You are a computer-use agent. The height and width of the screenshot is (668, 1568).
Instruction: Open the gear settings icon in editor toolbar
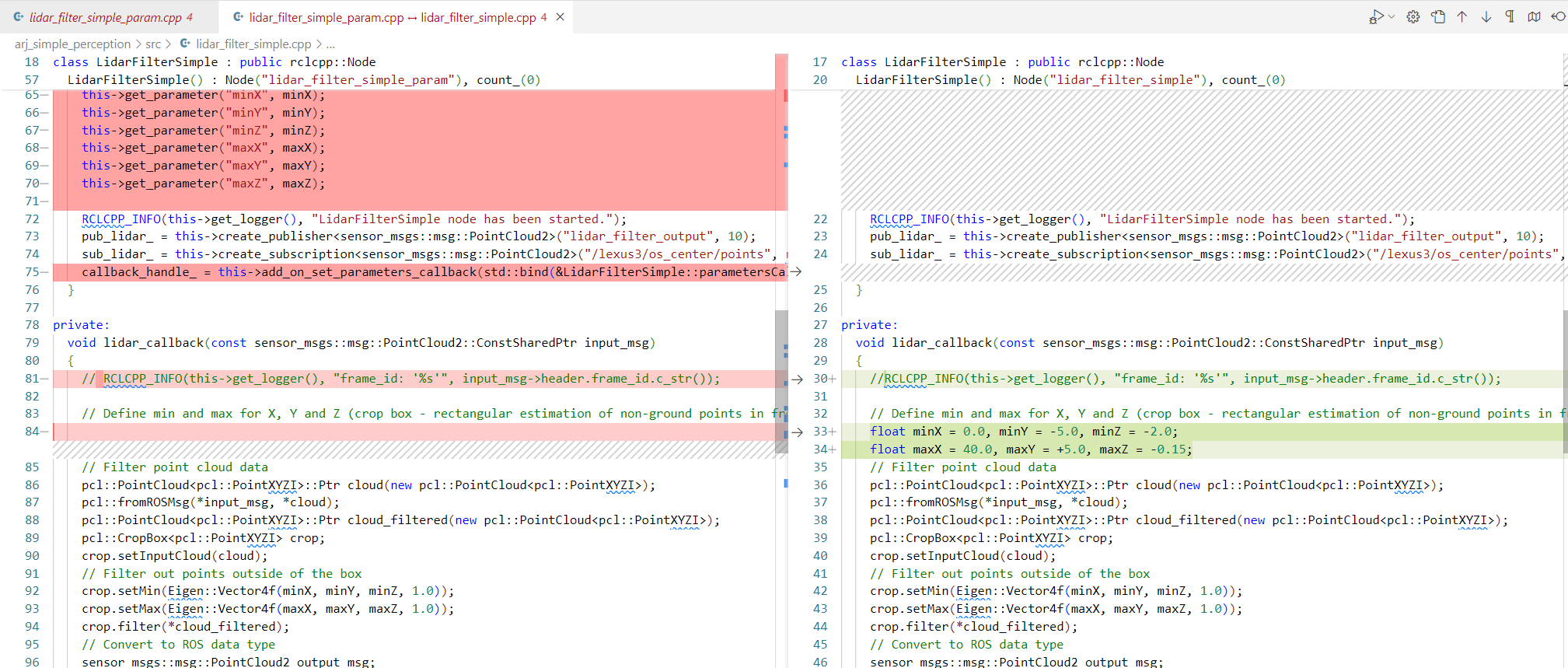[1413, 16]
